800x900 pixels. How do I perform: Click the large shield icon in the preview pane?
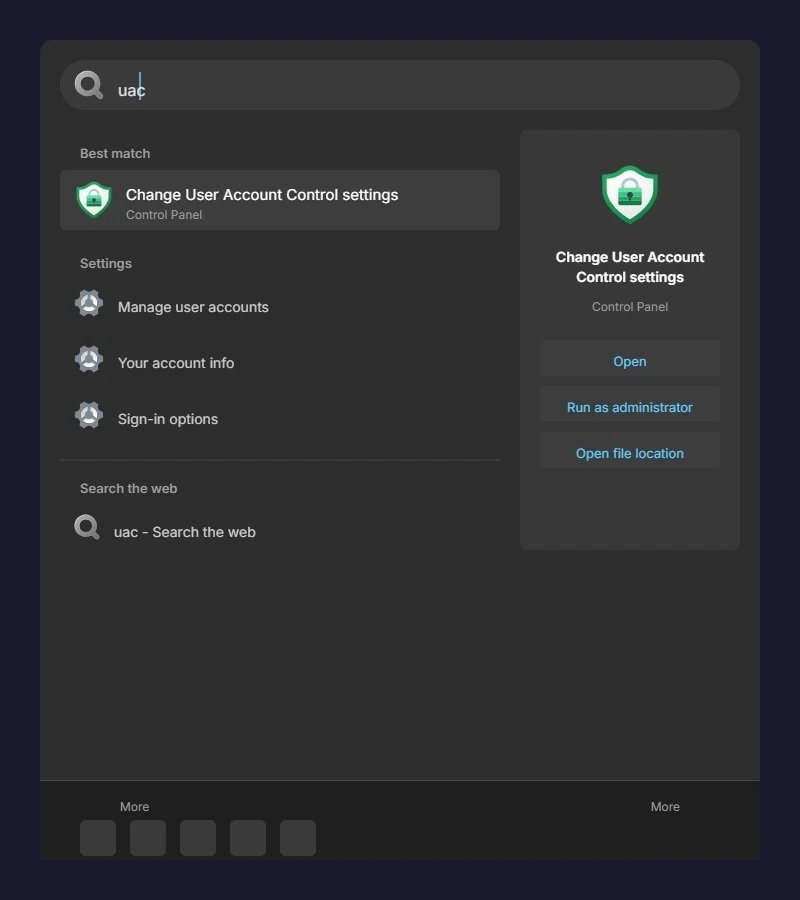(x=630, y=194)
